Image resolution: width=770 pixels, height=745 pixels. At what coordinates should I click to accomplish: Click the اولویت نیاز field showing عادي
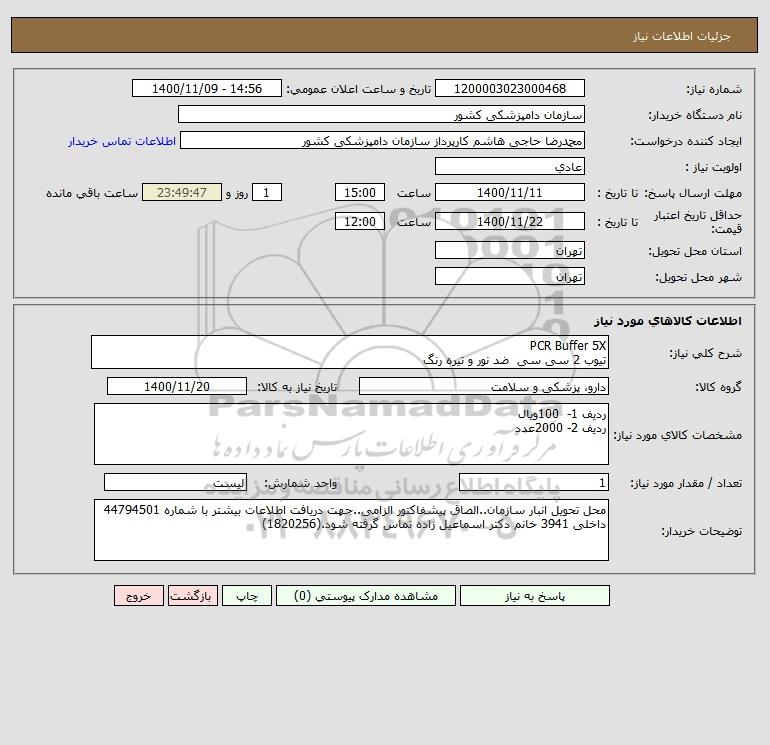(x=510, y=166)
